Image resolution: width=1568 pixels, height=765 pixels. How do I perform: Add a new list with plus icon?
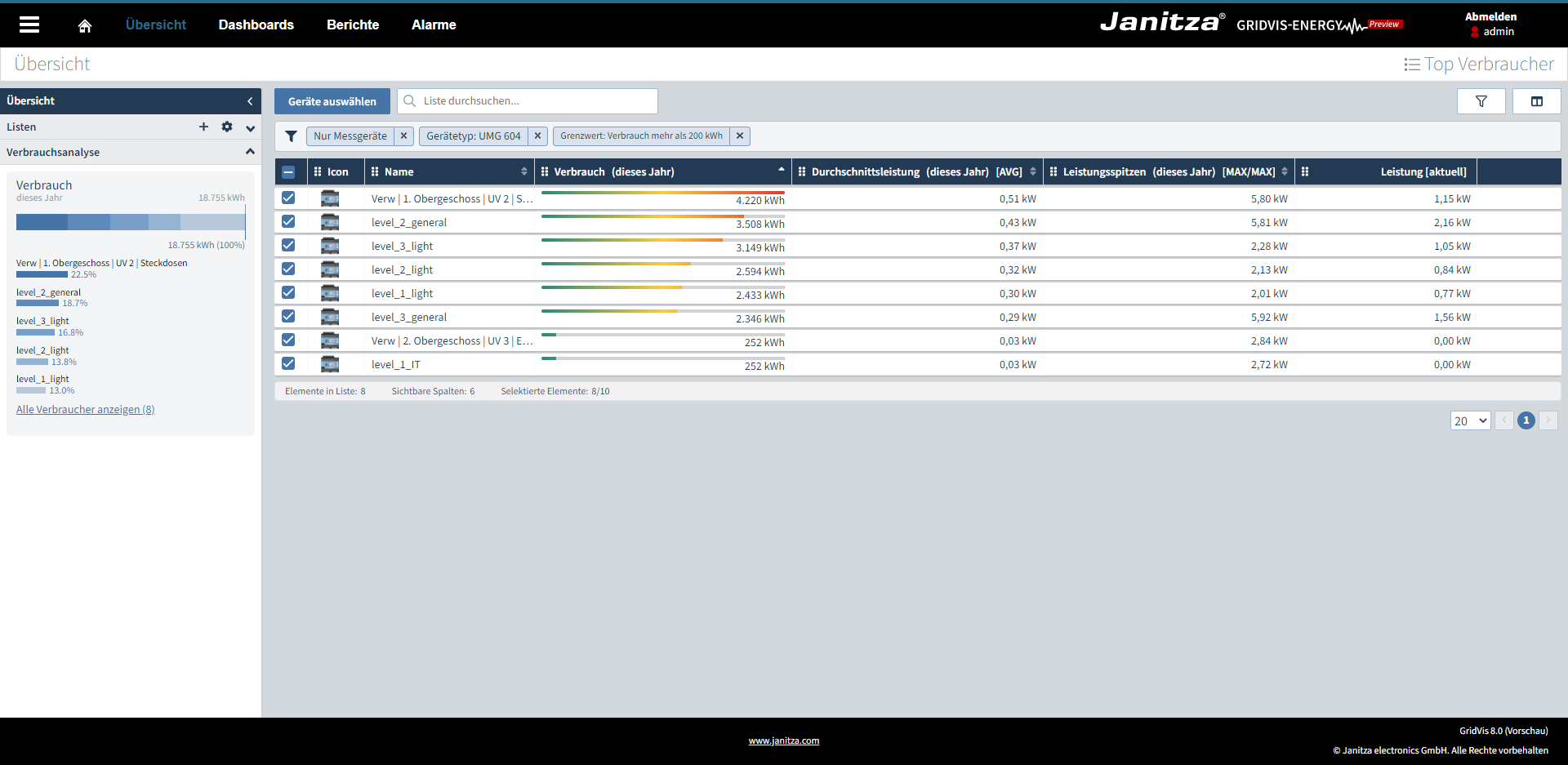point(203,127)
